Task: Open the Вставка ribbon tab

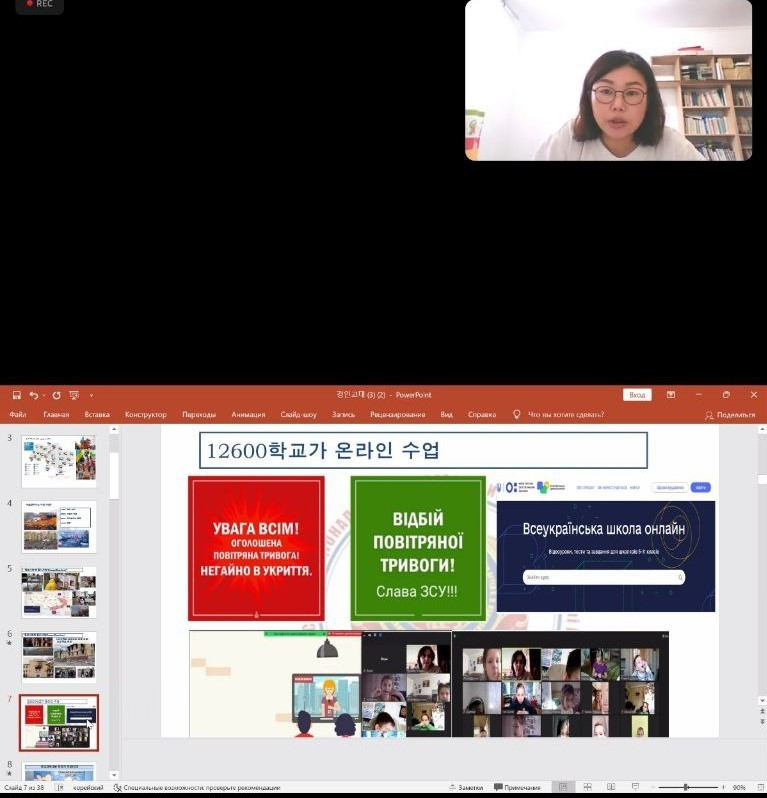Action: [97, 414]
